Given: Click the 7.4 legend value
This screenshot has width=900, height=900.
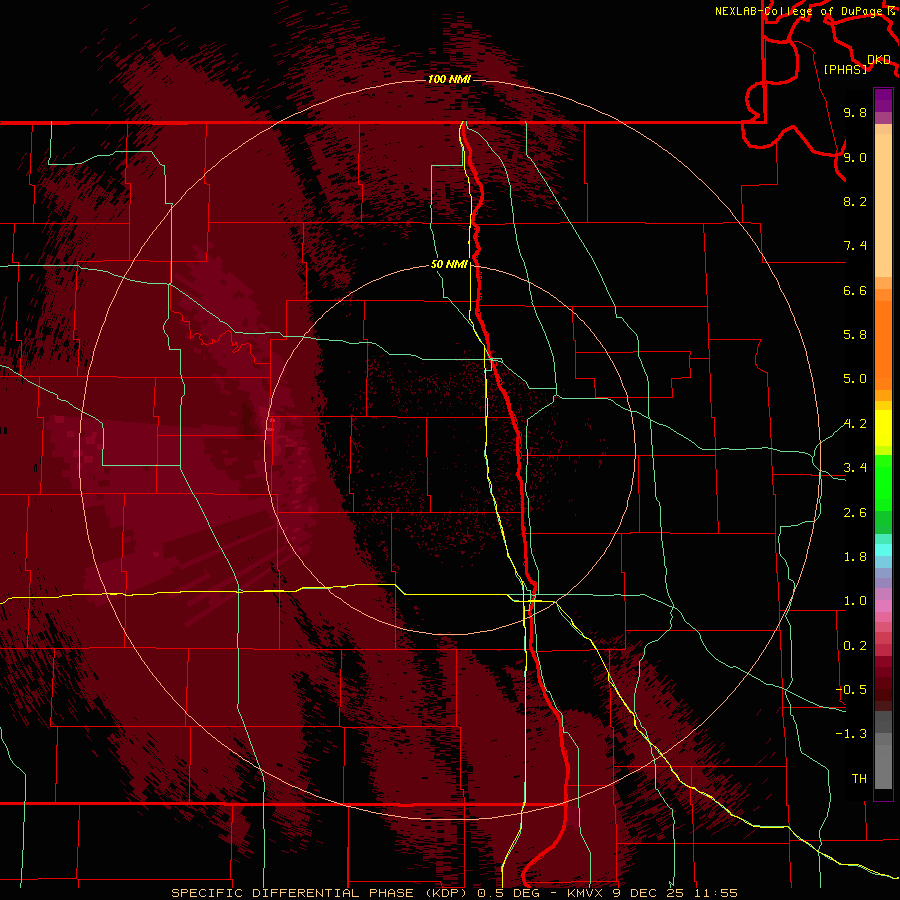Looking at the screenshot, I should [x=855, y=246].
